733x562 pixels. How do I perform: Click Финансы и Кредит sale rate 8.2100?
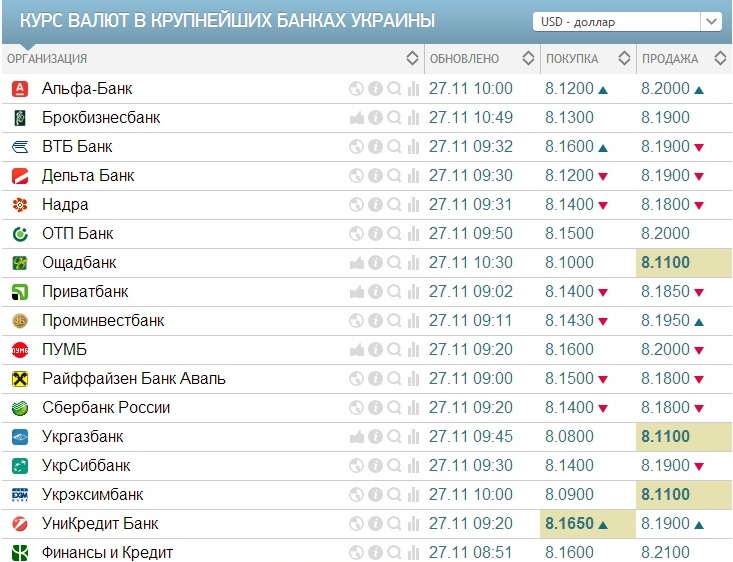coord(665,552)
